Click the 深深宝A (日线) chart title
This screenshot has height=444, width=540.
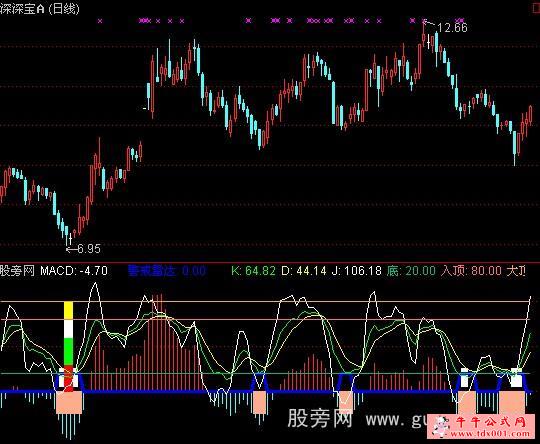click(x=40, y=9)
